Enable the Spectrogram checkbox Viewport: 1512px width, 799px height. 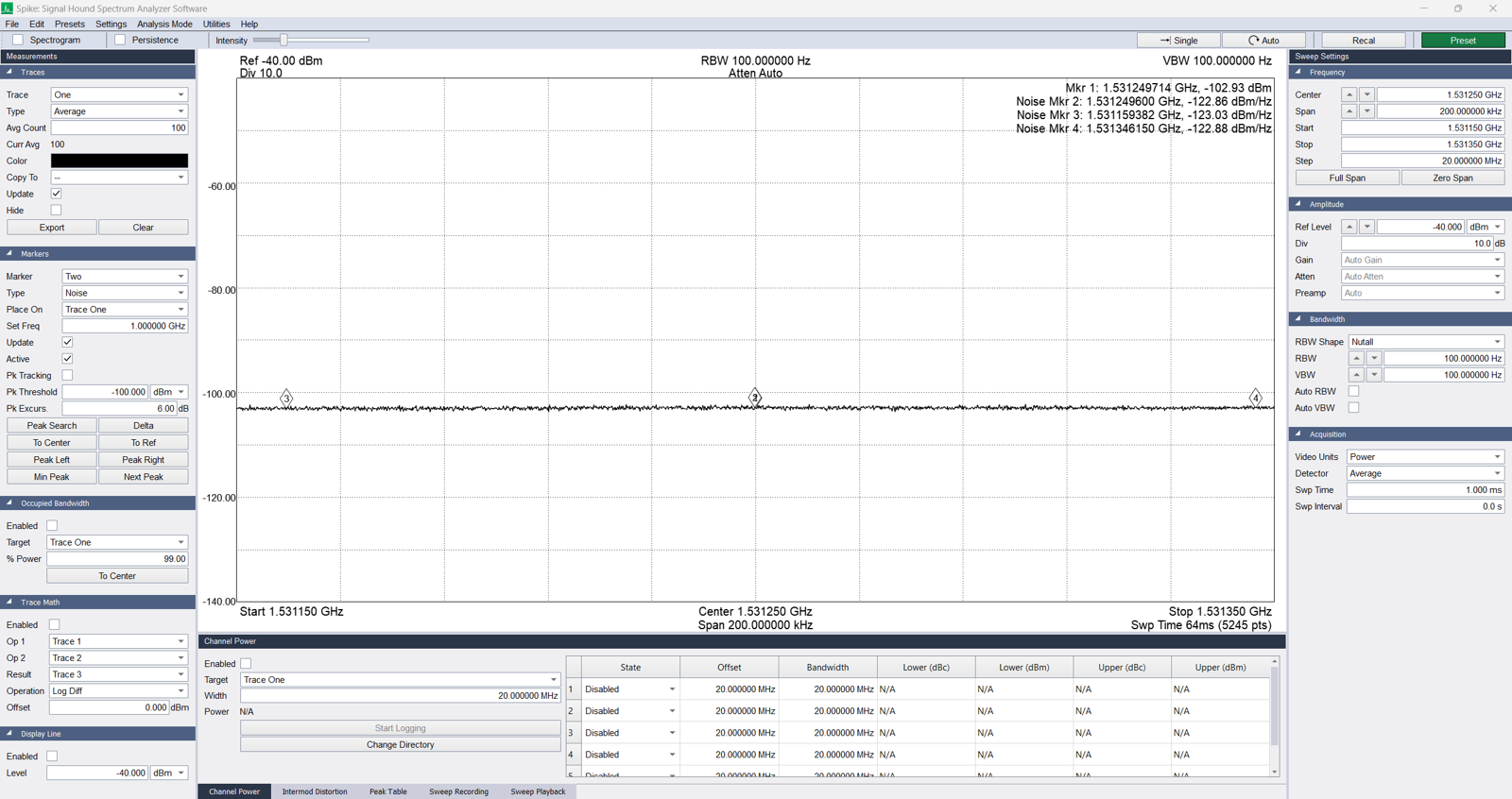pyautogui.click(x=18, y=40)
